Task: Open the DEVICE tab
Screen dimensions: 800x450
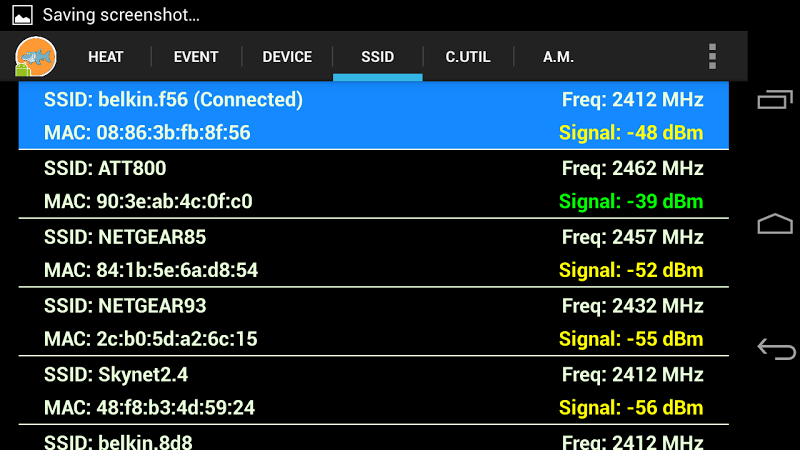Action: tap(287, 57)
